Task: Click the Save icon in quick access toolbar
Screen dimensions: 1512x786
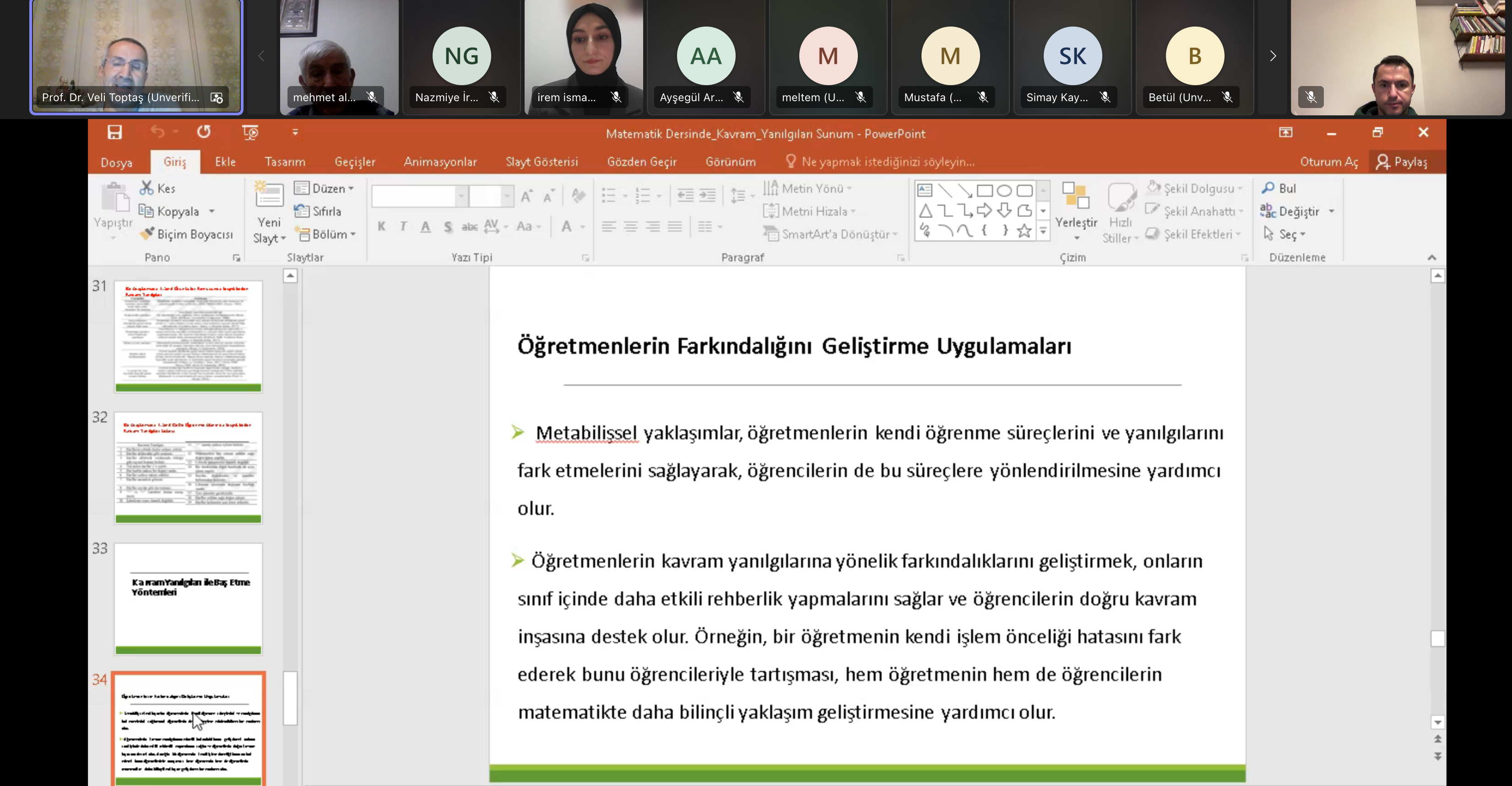Action: point(114,133)
